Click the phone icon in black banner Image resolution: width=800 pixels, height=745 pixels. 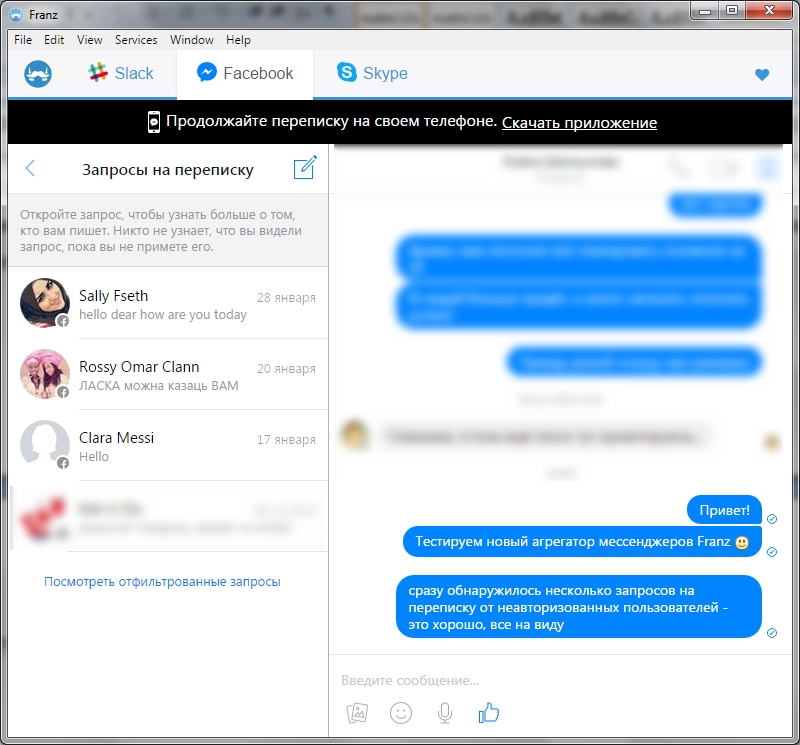(x=154, y=122)
